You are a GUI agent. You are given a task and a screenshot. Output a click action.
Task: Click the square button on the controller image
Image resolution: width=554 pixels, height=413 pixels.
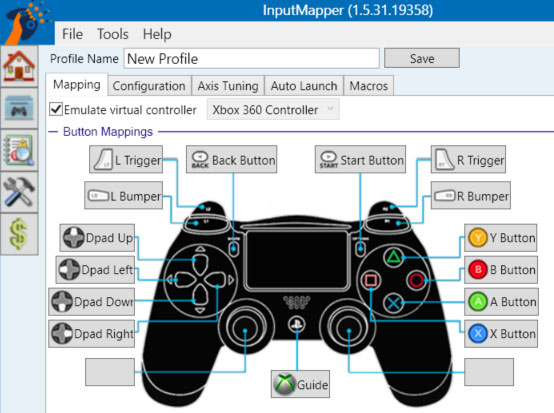[371, 280]
